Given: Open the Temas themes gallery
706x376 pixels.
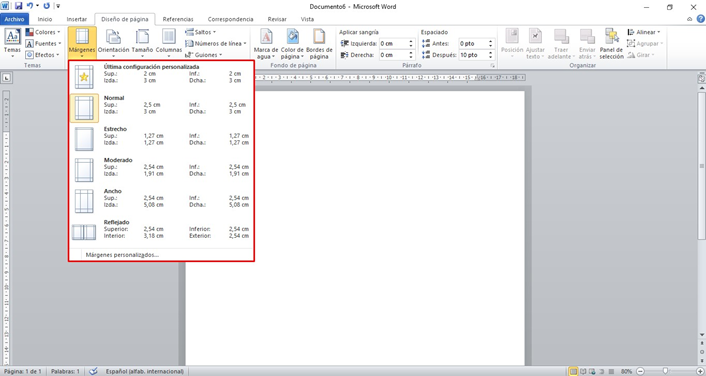Looking at the screenshot, I should point(12,43).
